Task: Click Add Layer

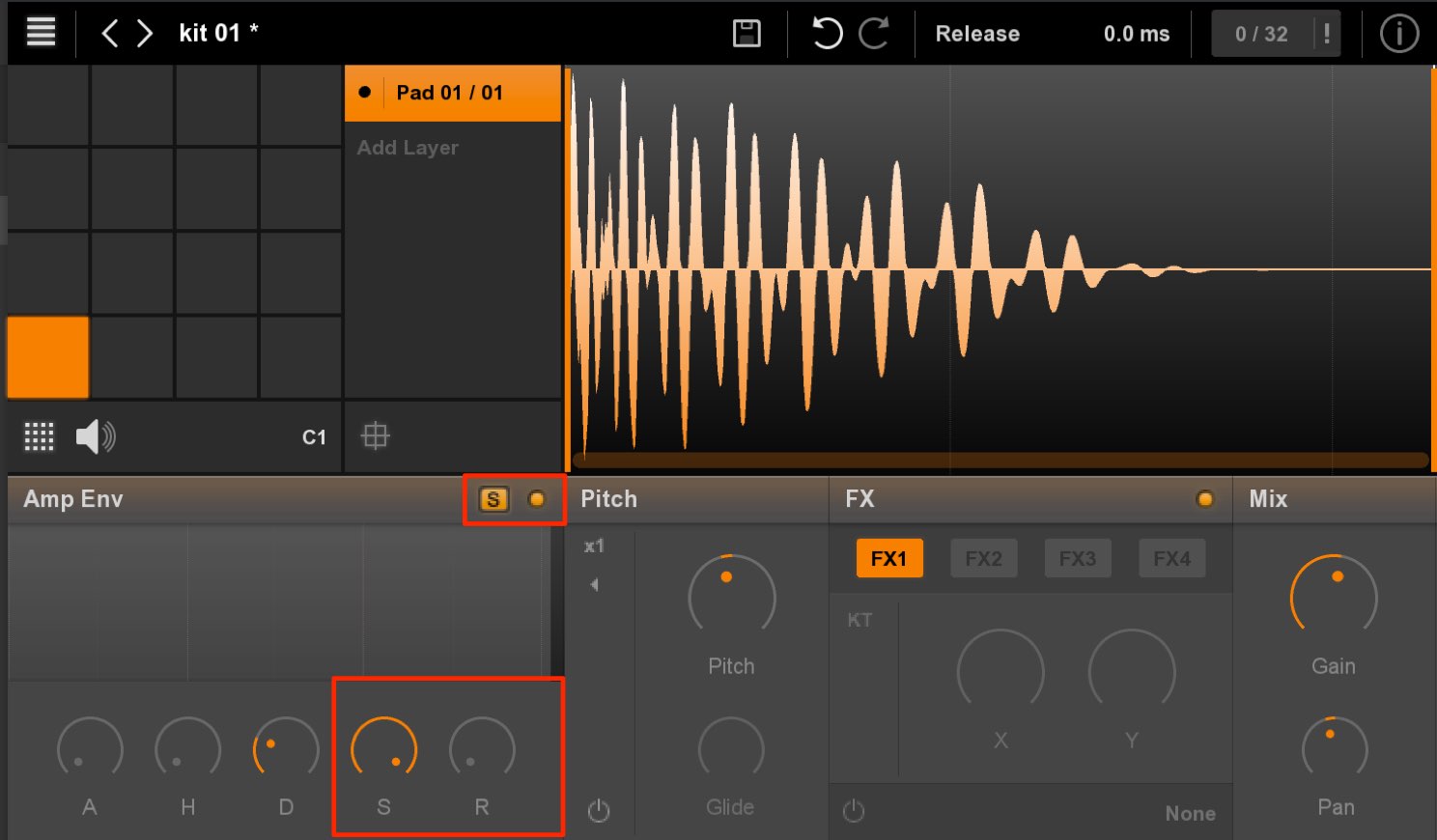Action: 408,148
